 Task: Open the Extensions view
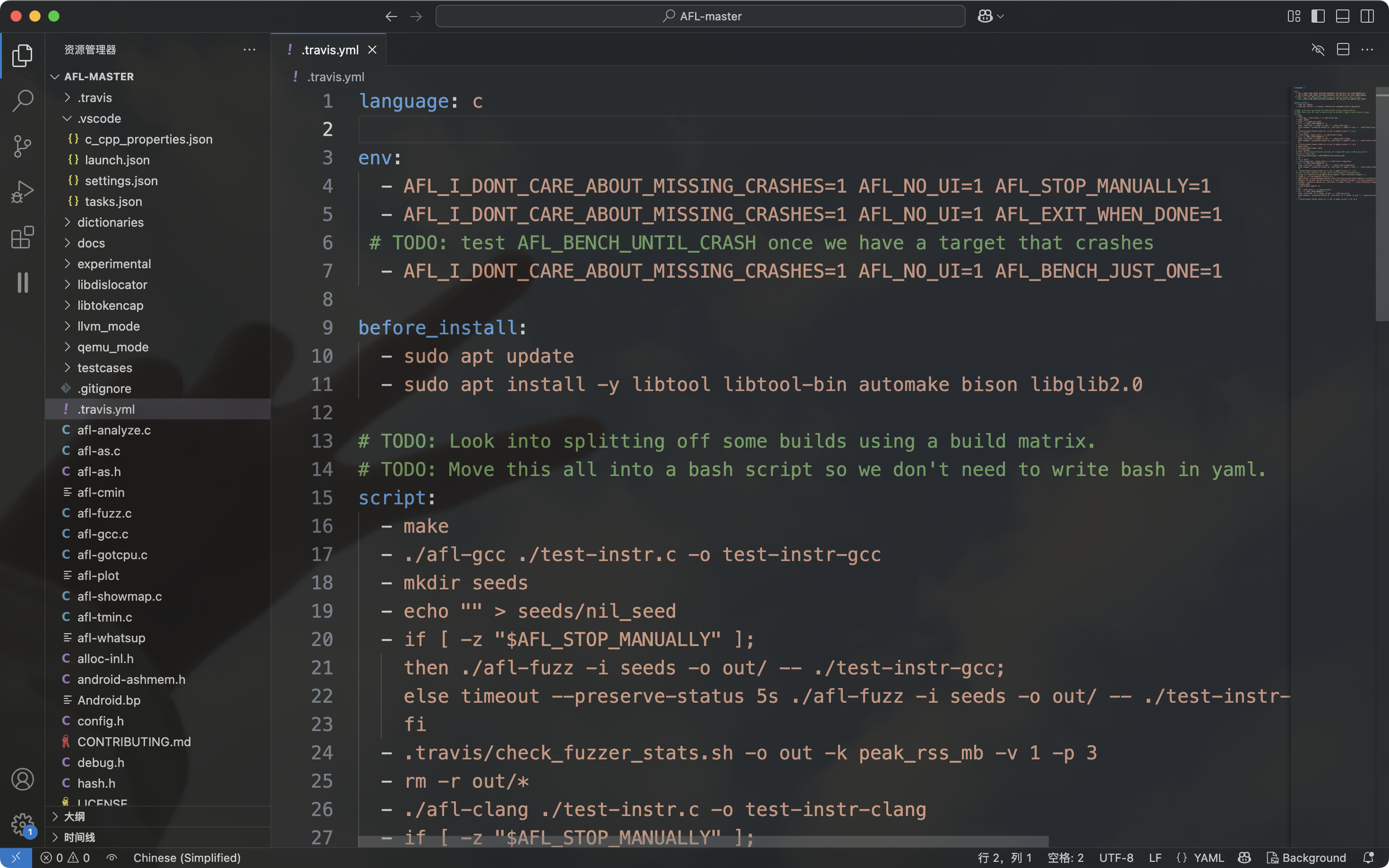(22, 237)
